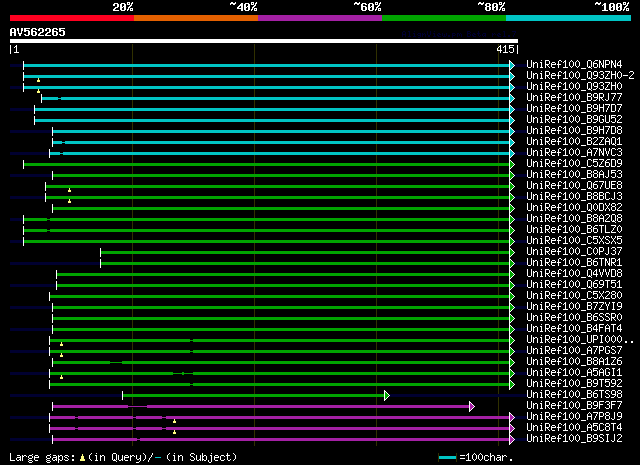640x465 pixels.
Task: Select the UniRef100_B8BCJ3 label
Action: [574, 197]
